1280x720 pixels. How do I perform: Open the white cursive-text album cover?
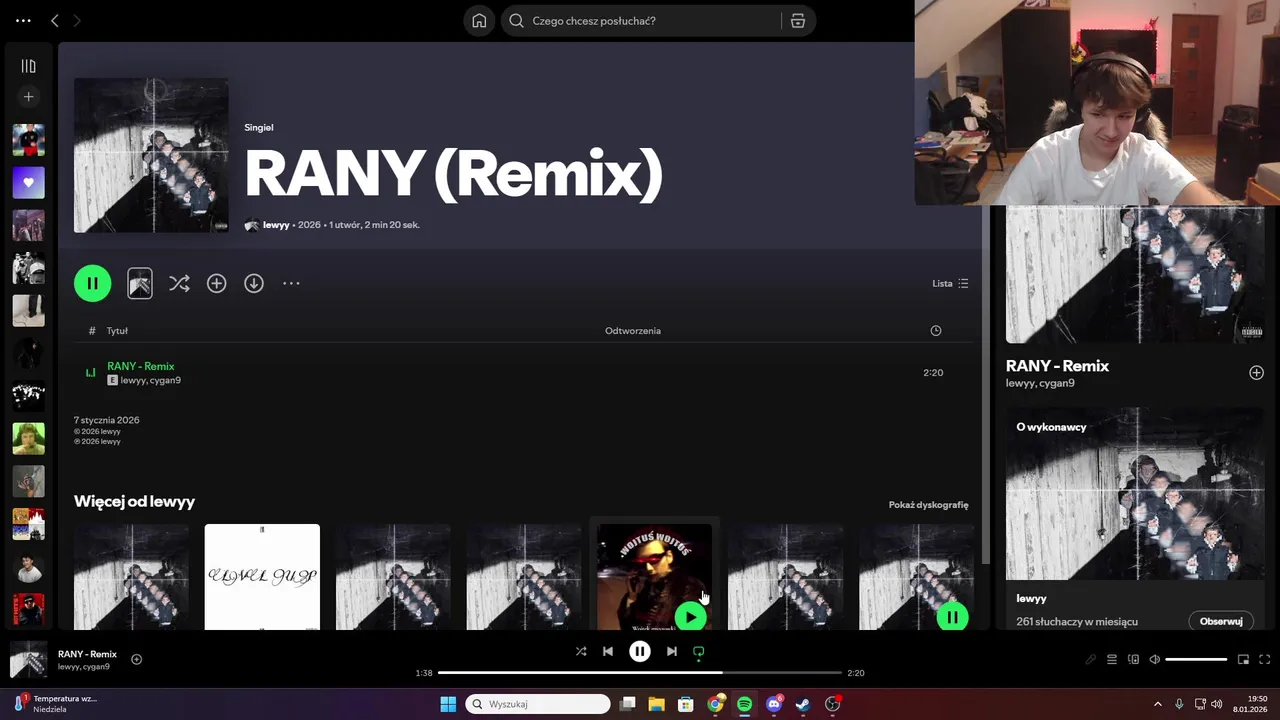point(262,577)
